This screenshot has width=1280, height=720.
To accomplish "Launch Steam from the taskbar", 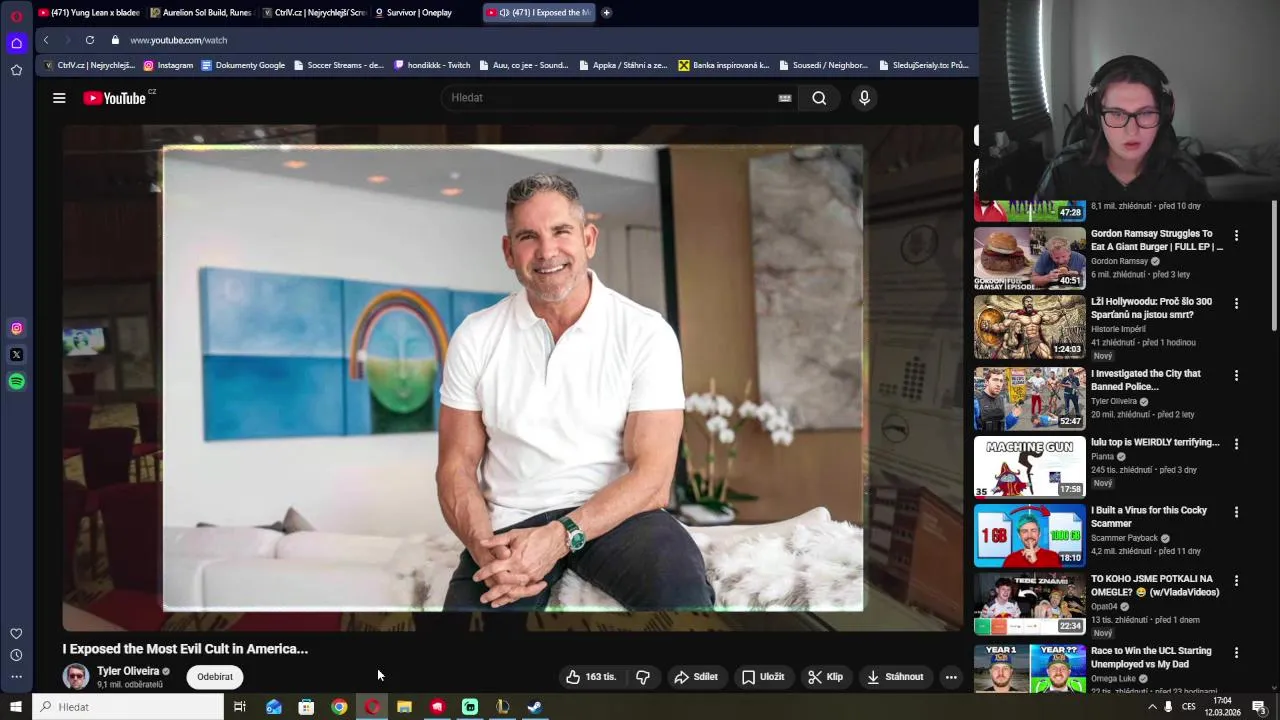I will (535, 707).
